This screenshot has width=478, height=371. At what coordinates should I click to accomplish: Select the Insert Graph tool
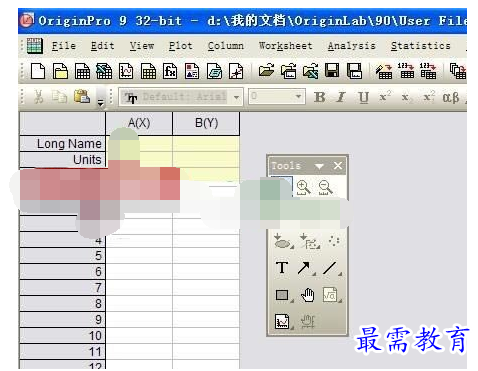pyautogui.click(x=284, y=322)
